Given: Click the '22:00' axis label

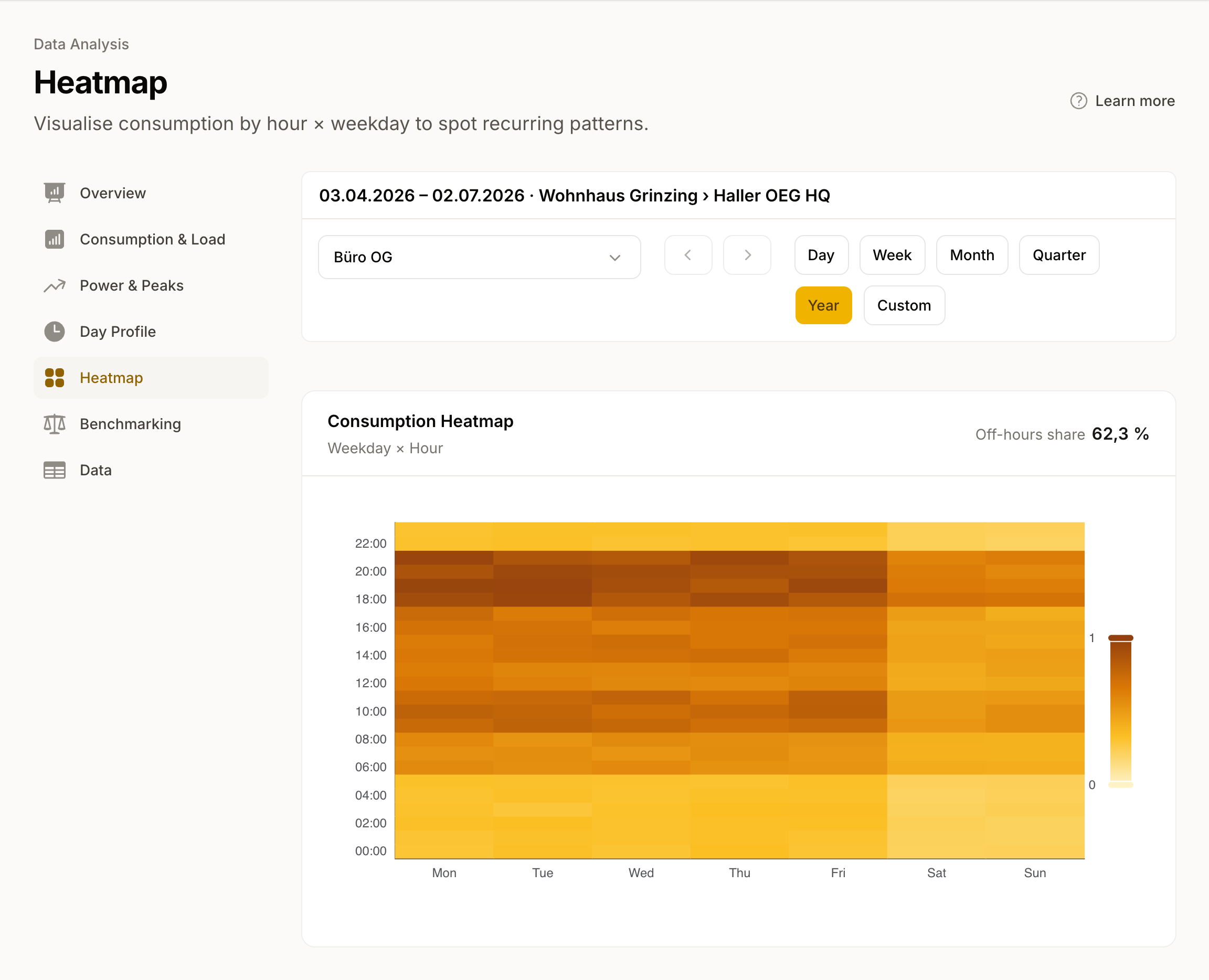Looking at the screenshot, I should (x=370, y=544).
